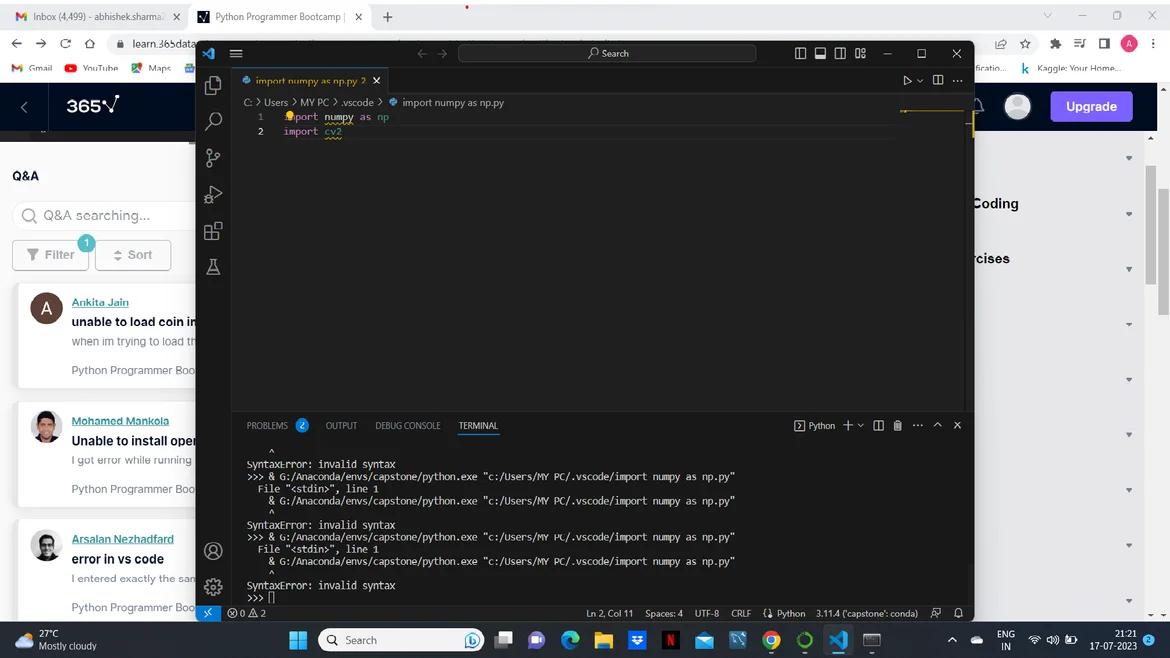
Task: Open the Run and Debug view
Action: pos(213,195)
